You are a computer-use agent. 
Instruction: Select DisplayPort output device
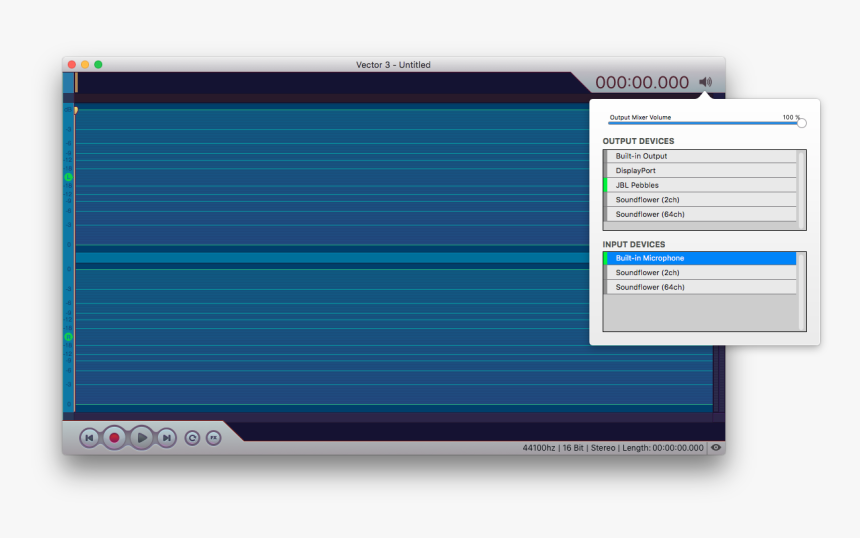(x=700, y=171)
